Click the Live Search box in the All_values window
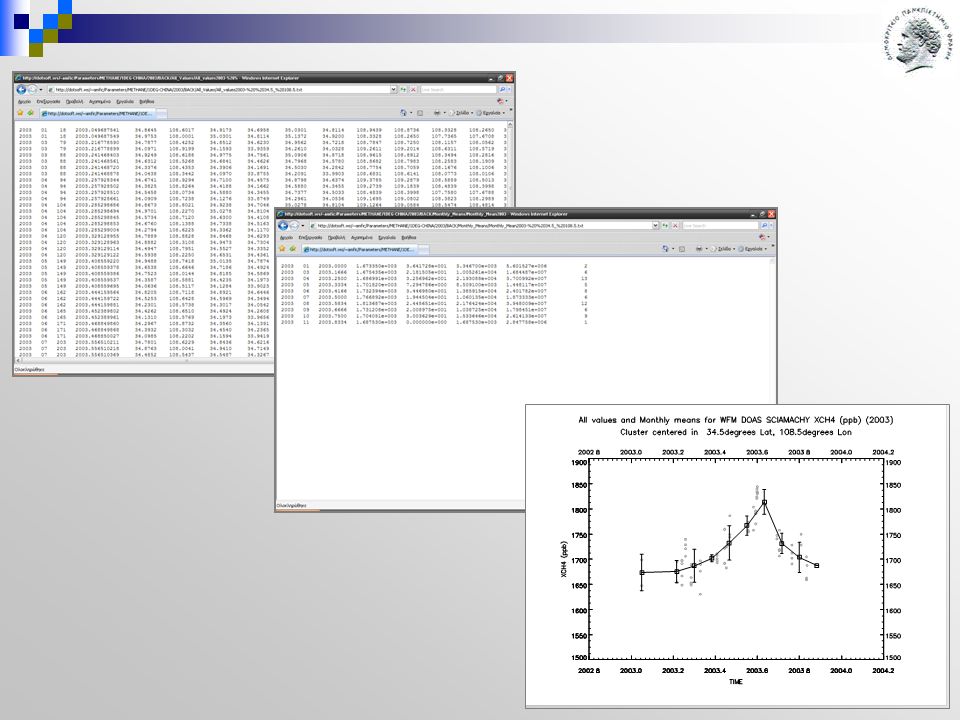The height and width of the screenshot is (720, 960). pos(458,89)
